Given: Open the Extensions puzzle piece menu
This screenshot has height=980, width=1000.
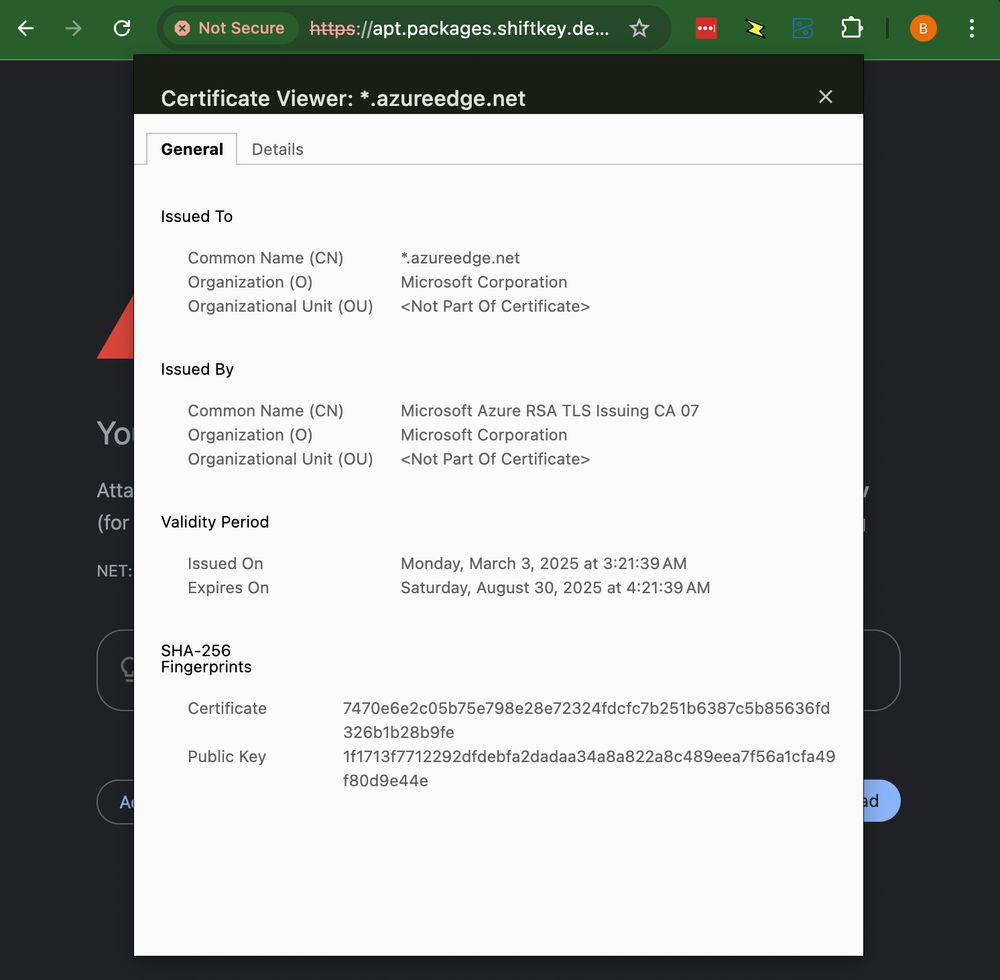Looking at the screenshot, I should pyautogui.click(x=851, y=28).
